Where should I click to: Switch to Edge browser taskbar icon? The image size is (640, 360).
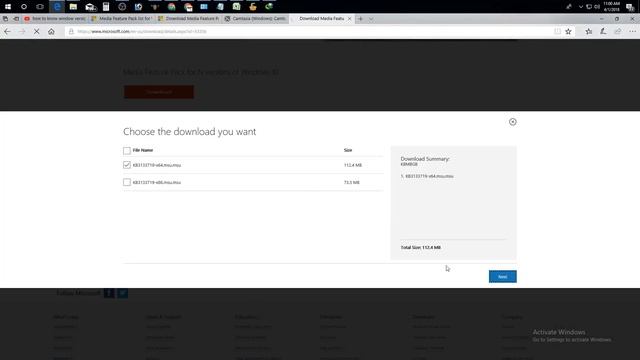[x=57, y=7]
